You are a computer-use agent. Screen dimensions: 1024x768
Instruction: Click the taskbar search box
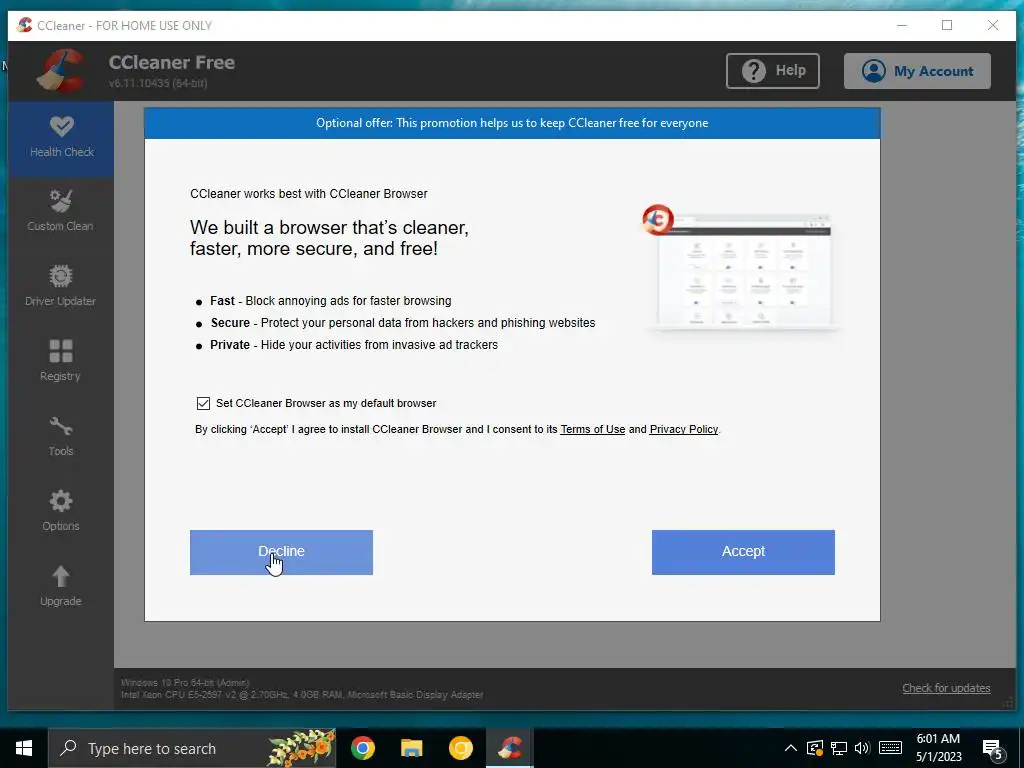point(193,748)
